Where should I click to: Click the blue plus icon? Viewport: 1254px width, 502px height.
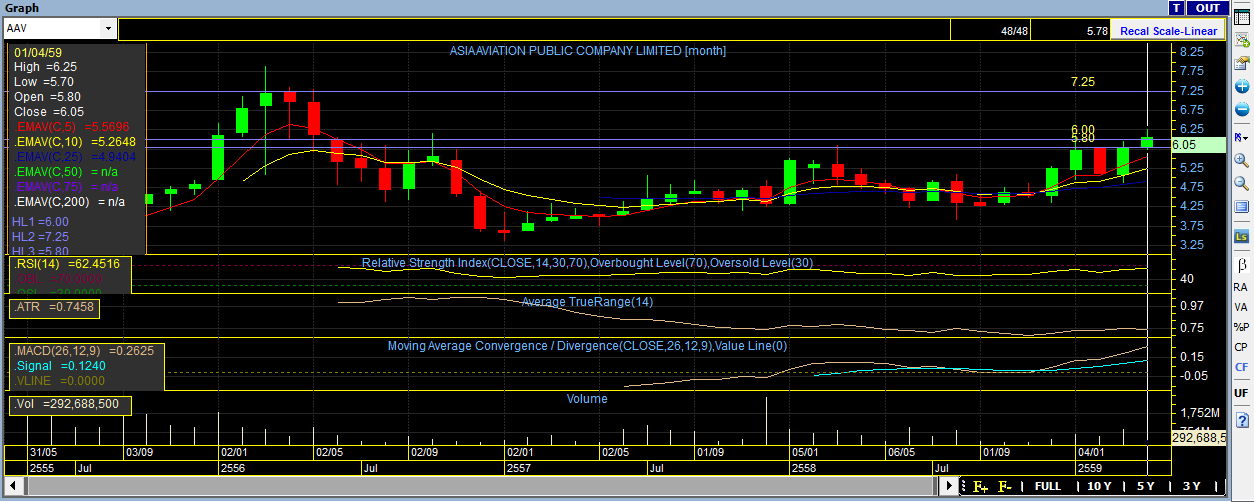click(x=1241, y=87)
